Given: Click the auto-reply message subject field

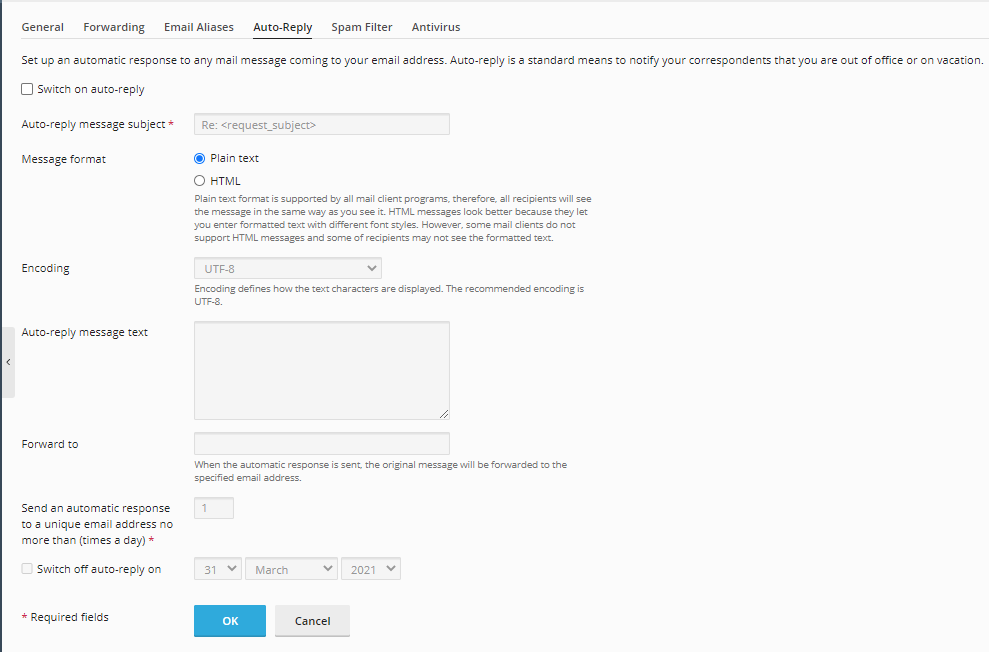Looking at the screenshot, I should [321, 125].
